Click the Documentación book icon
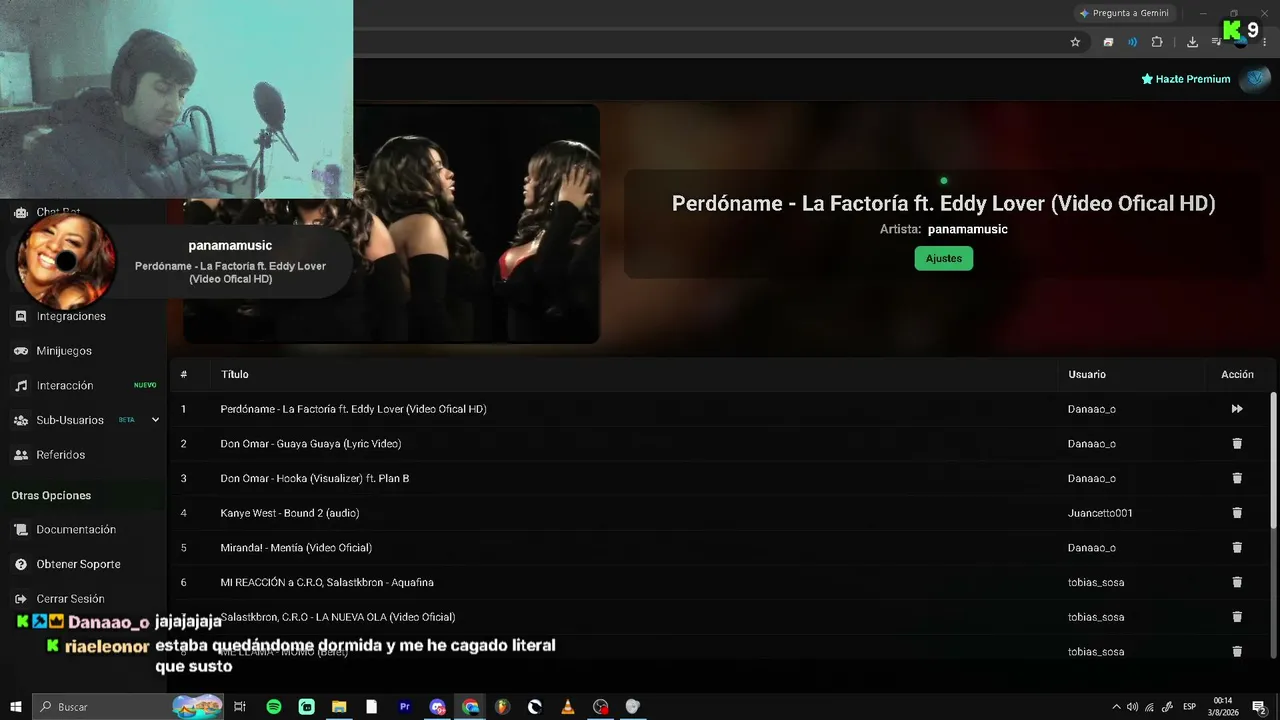Screen dimensions: 1280x720 pyautogui.click(x=20, y=529)
